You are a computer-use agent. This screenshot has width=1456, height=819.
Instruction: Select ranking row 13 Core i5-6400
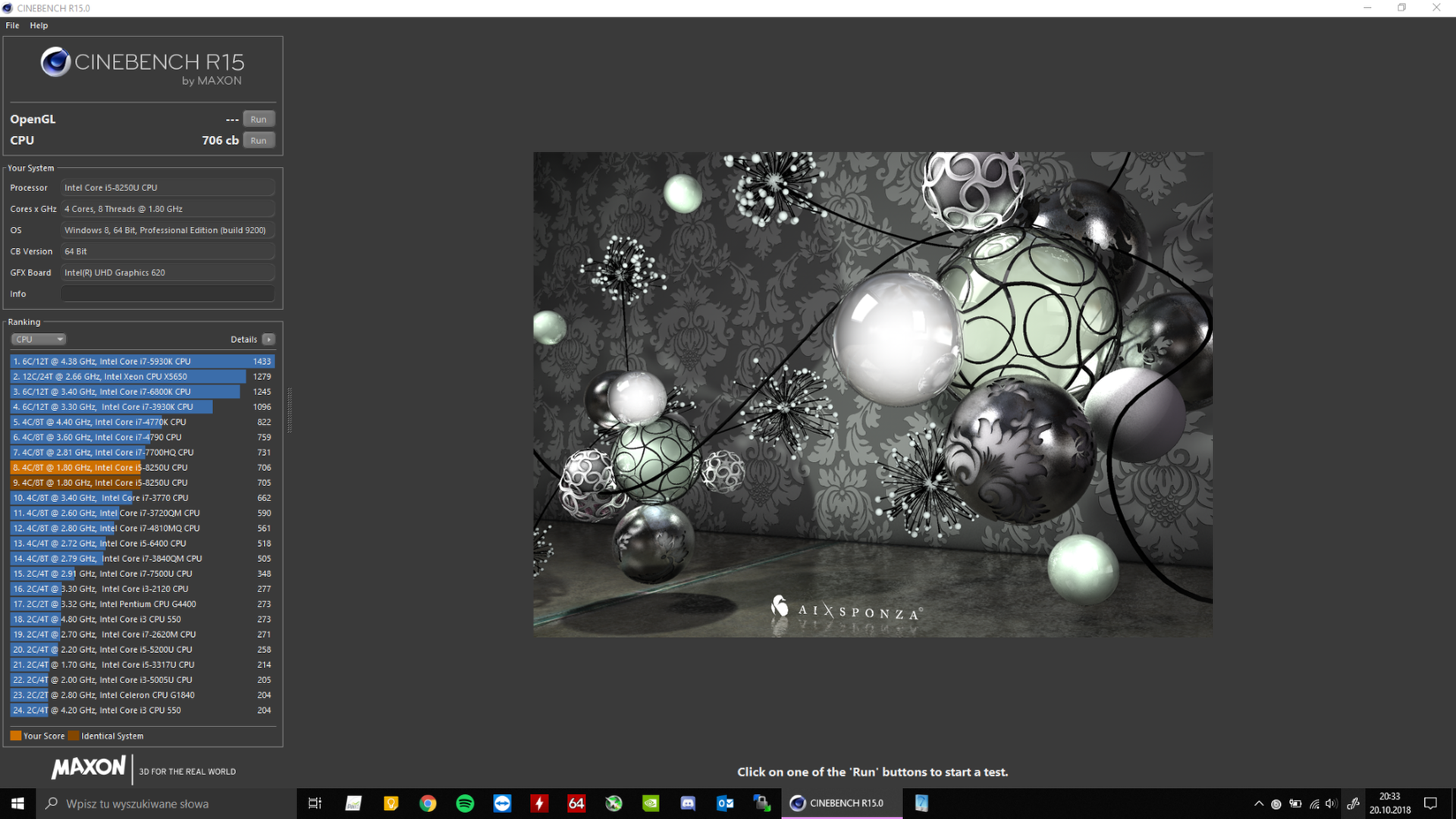(143, 543)
